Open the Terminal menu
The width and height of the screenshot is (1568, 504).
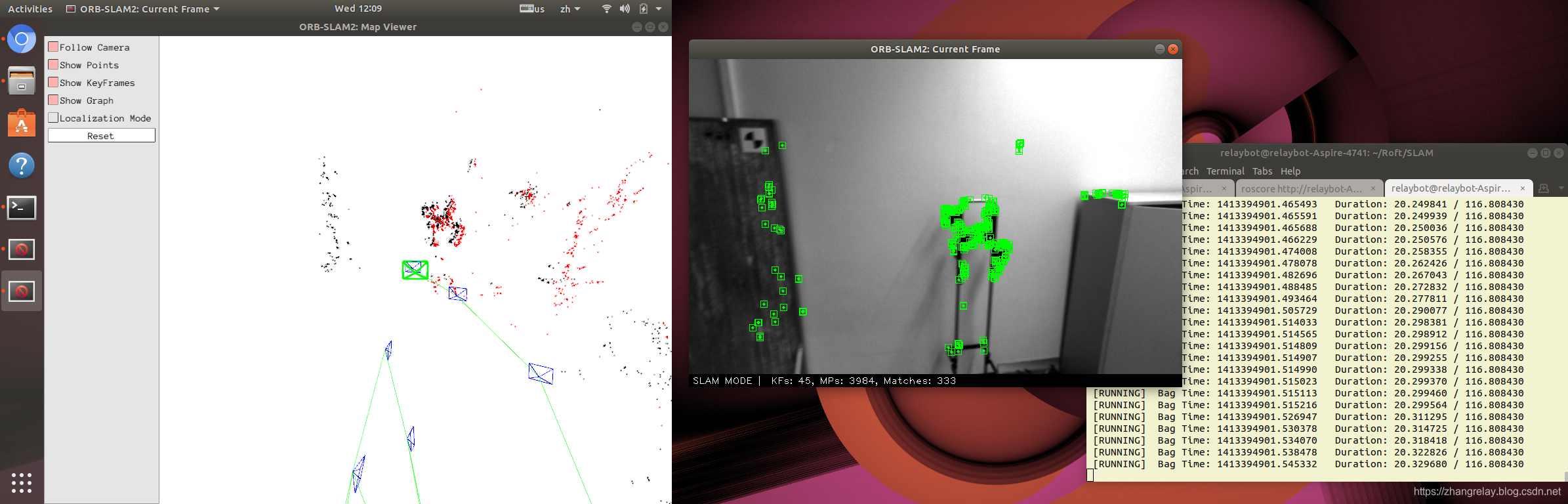click(1225, 171)
